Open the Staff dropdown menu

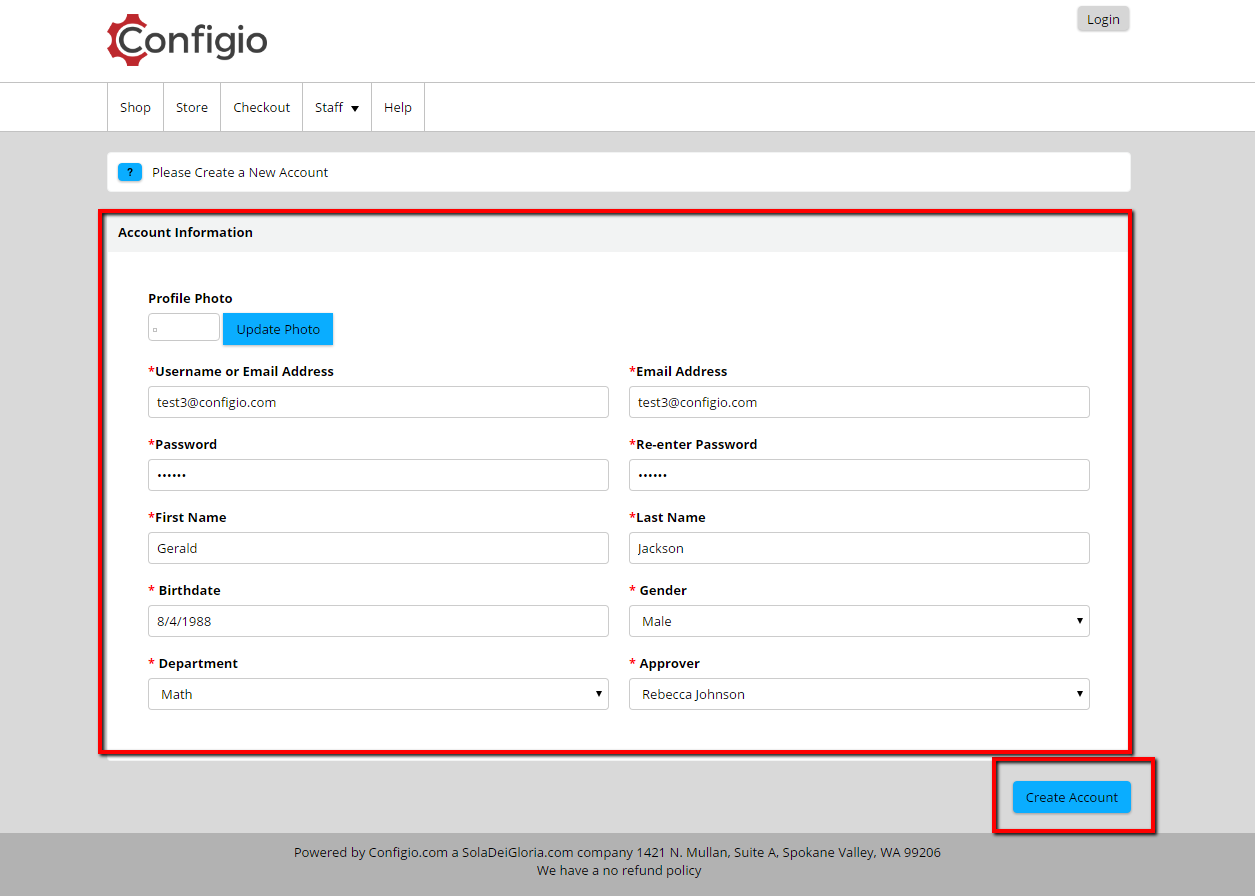pyautogui.click(x=337, y=107)
